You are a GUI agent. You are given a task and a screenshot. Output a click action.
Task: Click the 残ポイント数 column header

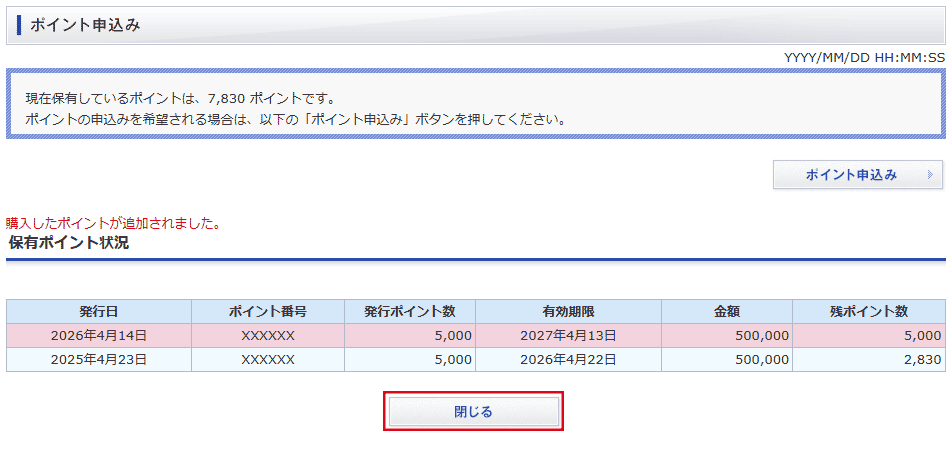point(868,311)
